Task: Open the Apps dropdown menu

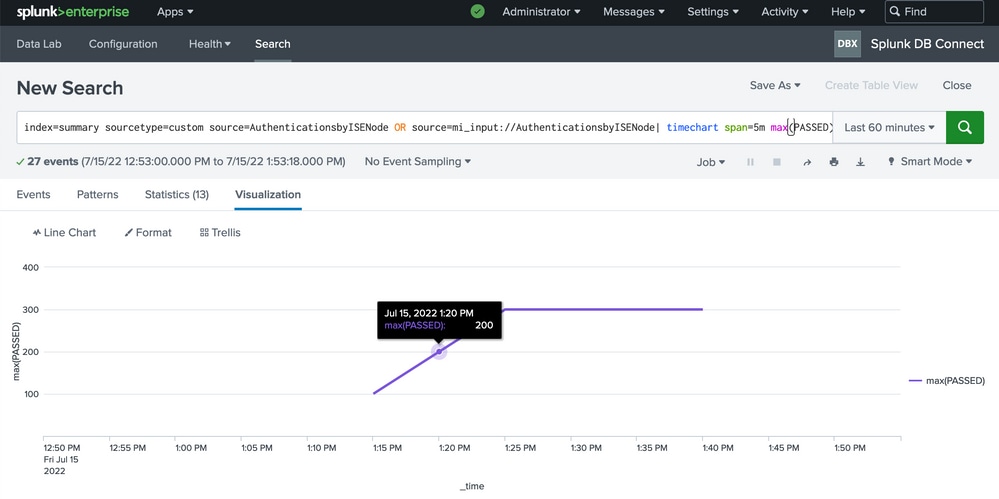Action: tap(175, 11)
